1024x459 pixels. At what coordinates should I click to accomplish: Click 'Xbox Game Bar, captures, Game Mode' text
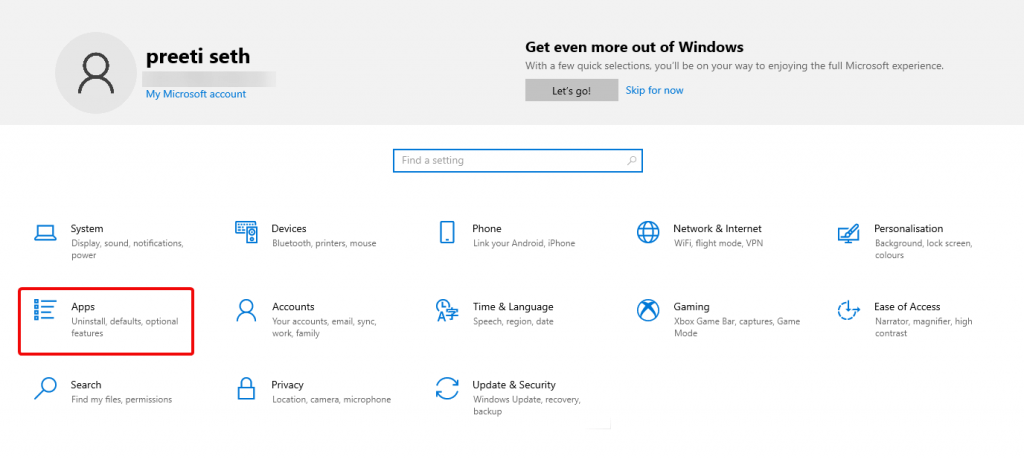[737, 327]
